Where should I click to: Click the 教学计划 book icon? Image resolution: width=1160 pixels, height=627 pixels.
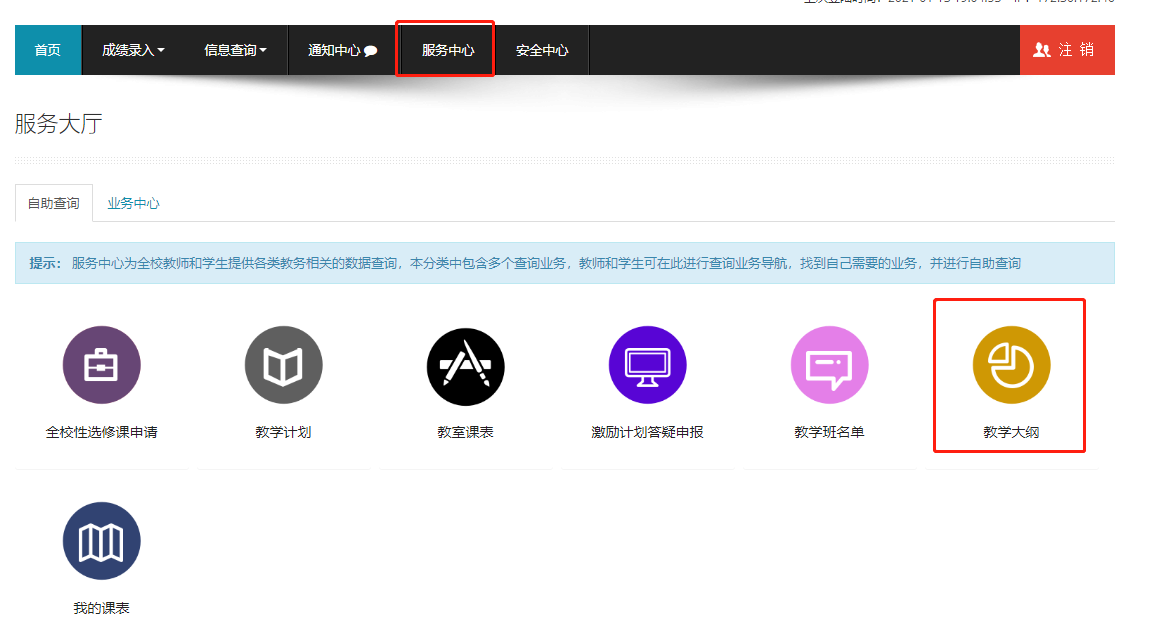(x=283, y=365)
